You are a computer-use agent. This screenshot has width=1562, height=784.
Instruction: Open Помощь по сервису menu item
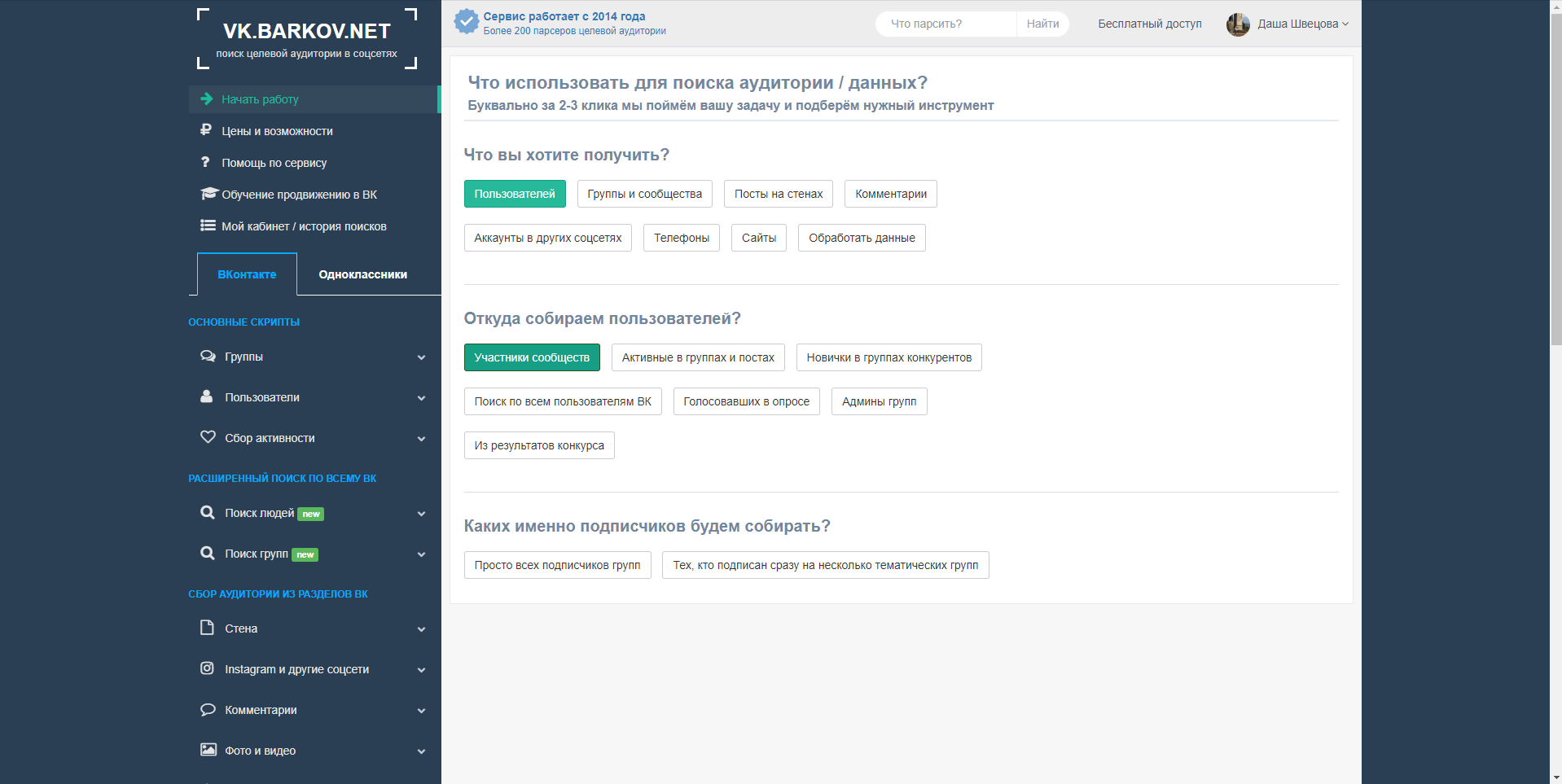point(314,163)
